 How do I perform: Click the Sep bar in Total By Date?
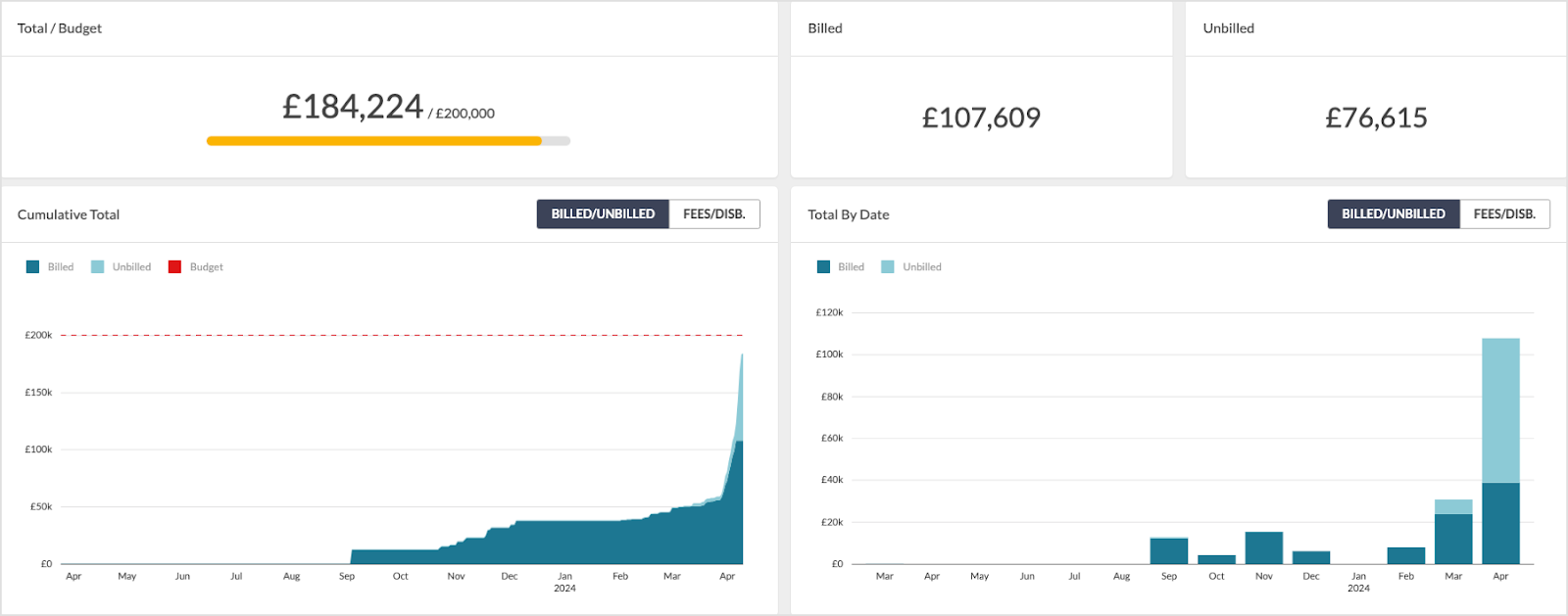[x=1169, y=550]
